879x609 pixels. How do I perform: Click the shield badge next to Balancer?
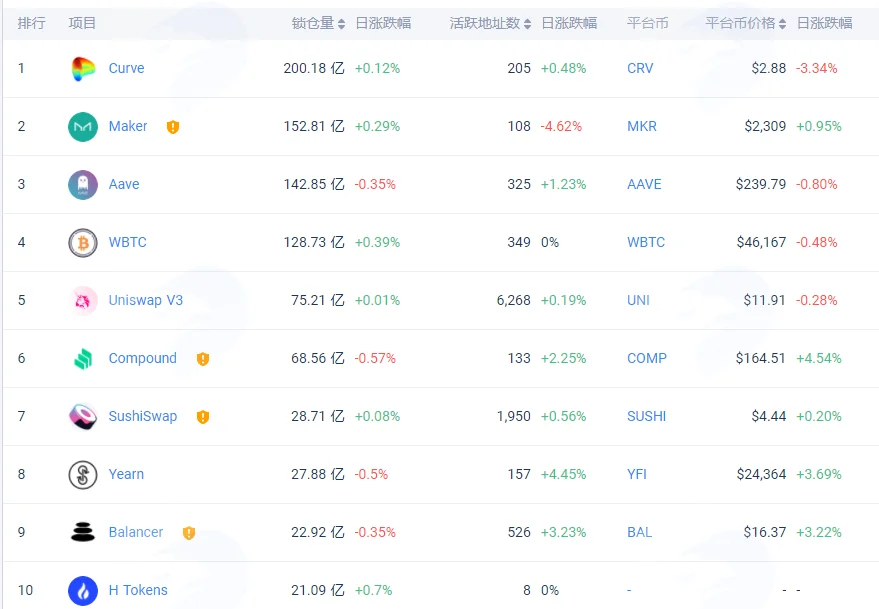(x=189, y=533)
